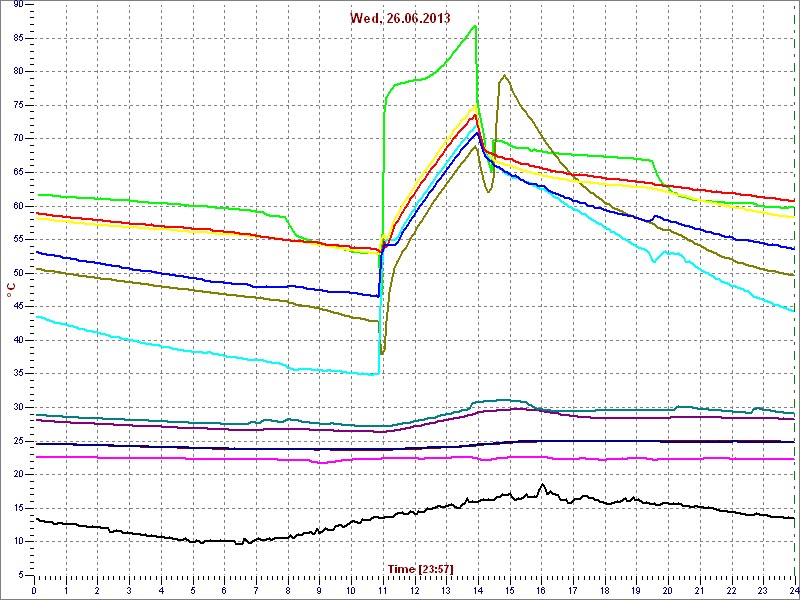
Task: Click hour 6 on the time axis
Action: click(224, 591)
